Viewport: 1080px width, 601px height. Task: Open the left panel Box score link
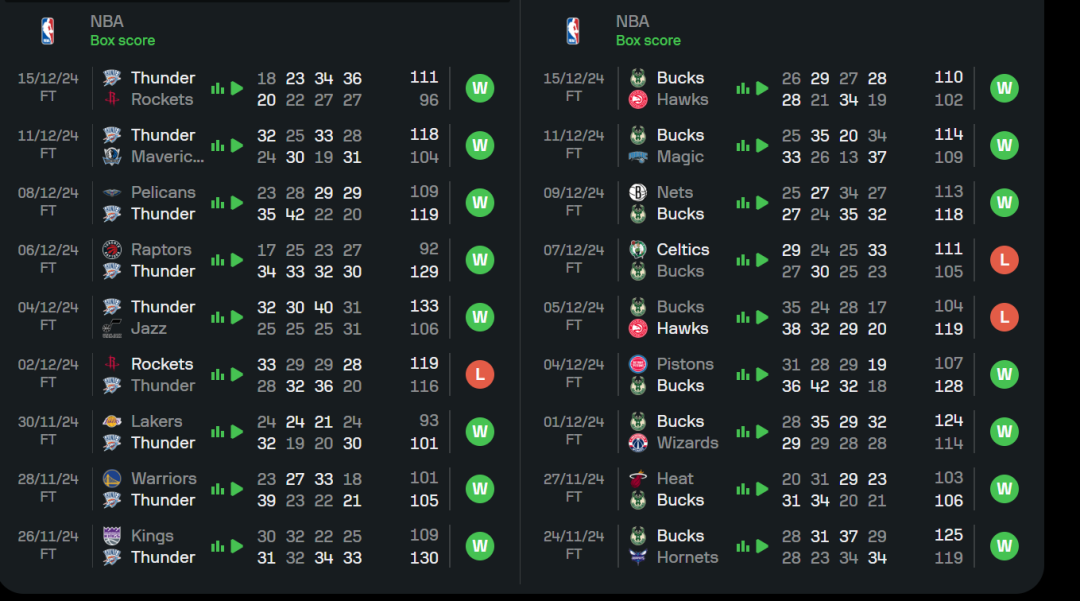click(122, 41)
